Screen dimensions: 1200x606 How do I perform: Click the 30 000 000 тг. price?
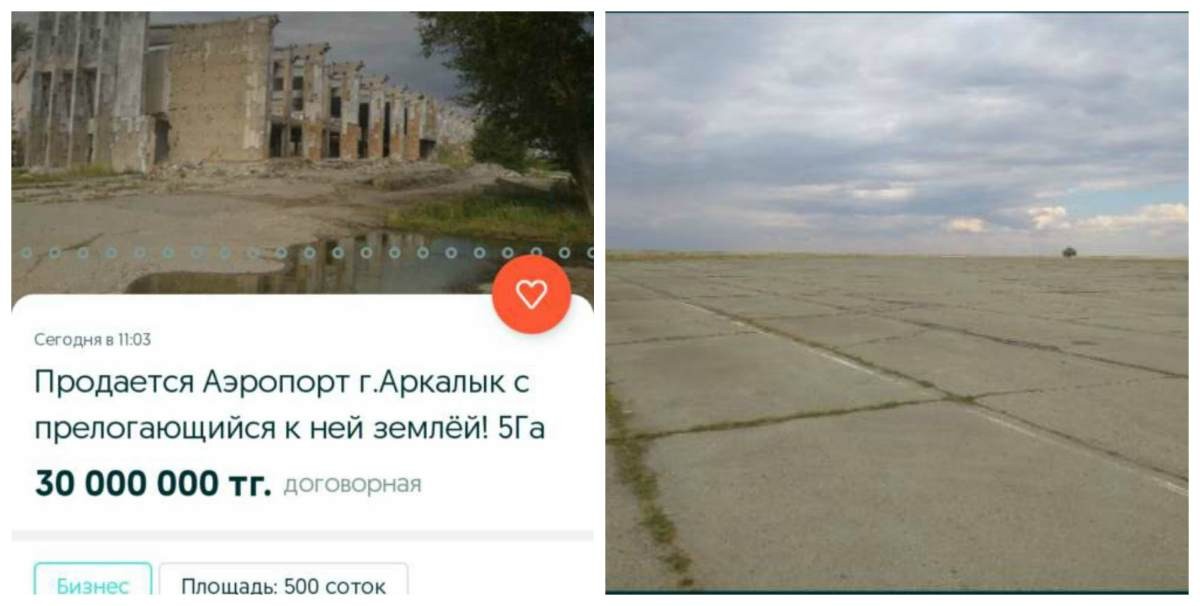click(153, 484)
